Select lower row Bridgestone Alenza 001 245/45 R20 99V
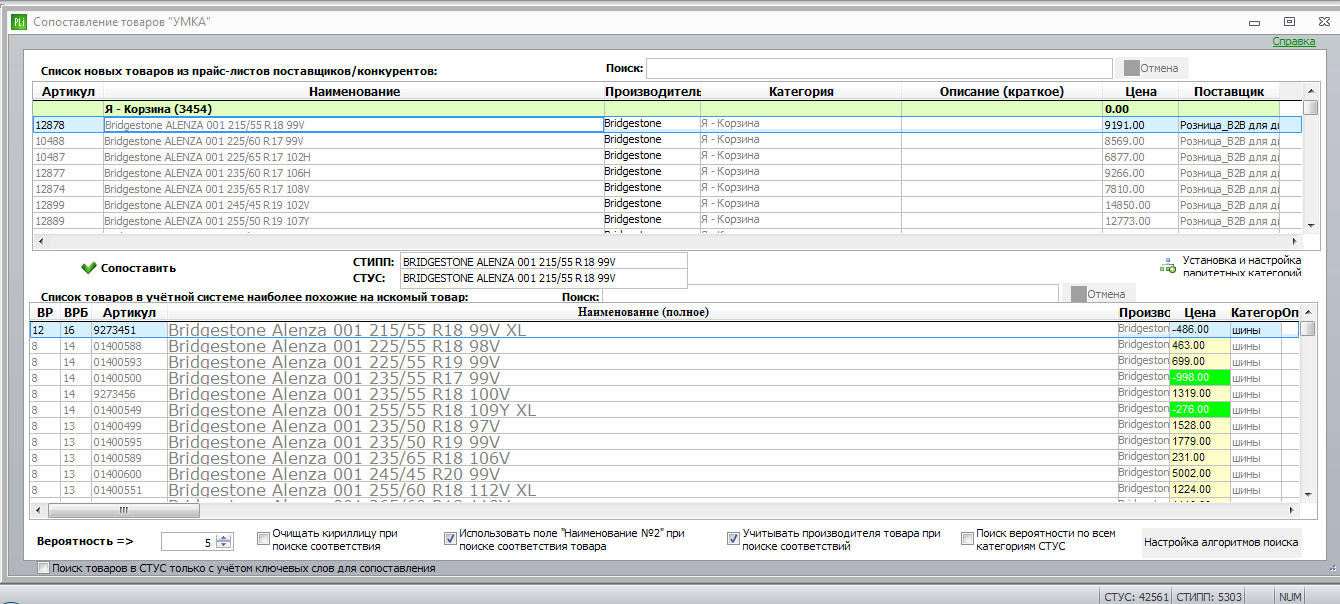1340x604 pixels. coord(665,473)
